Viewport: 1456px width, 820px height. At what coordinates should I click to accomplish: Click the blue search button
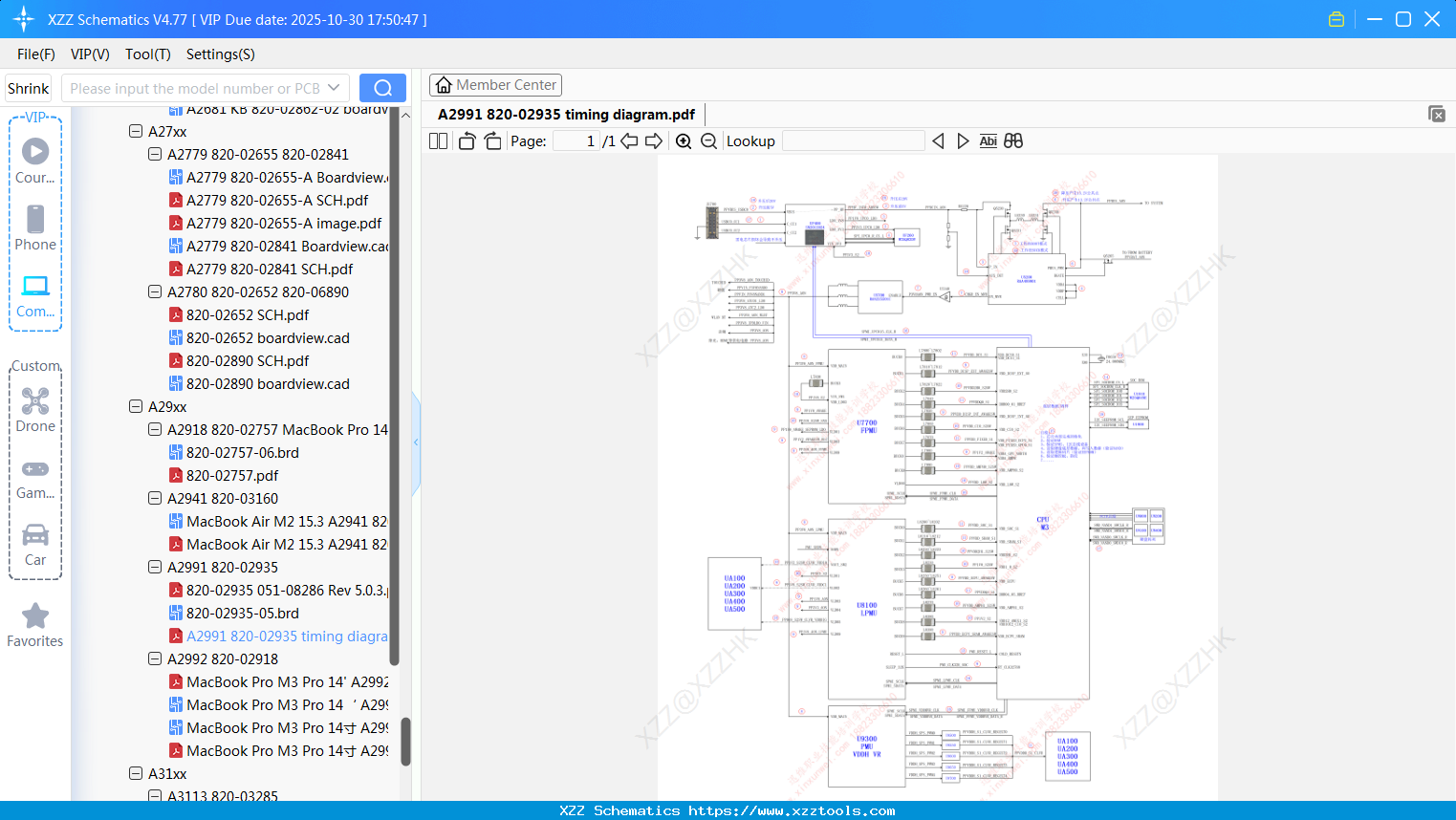pos(382,88)
